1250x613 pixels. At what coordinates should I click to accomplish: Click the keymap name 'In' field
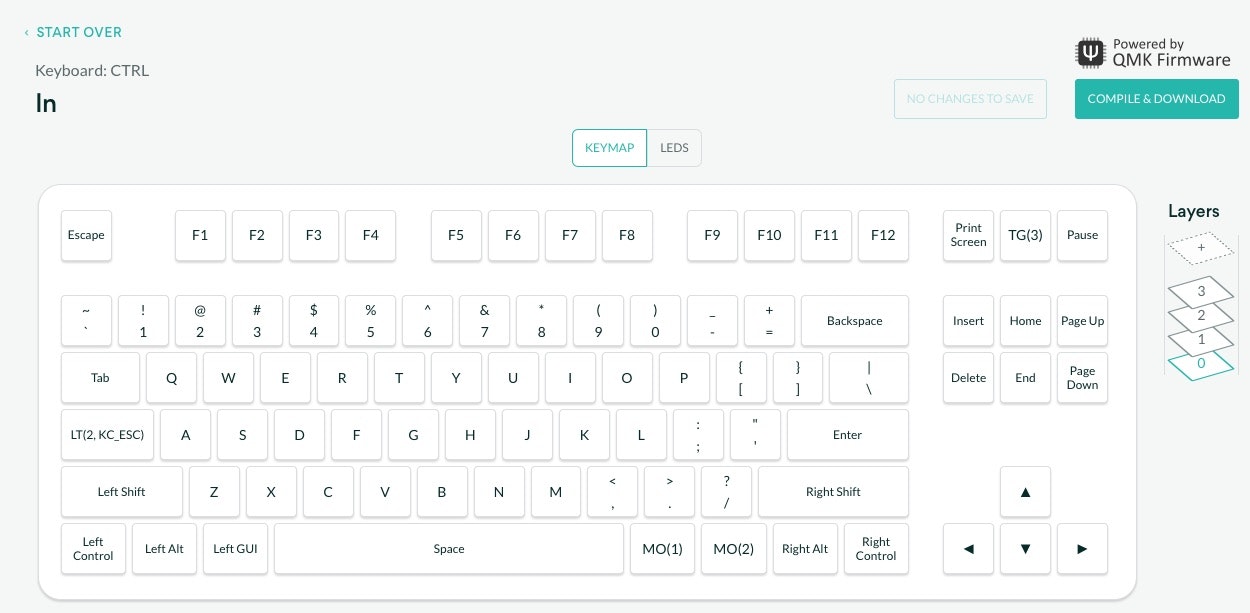(x=46, y=103)
